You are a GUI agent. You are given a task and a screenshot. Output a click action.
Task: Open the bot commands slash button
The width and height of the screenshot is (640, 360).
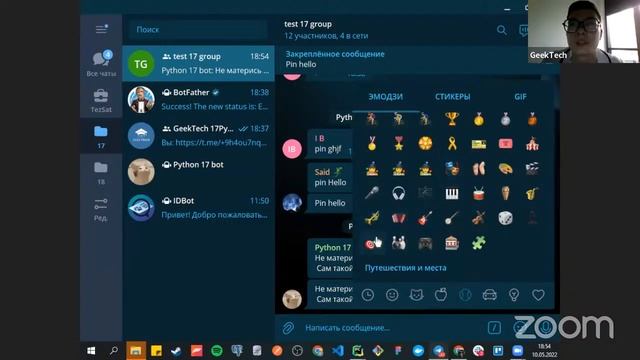pyautogui.click(x=494, y=328)
